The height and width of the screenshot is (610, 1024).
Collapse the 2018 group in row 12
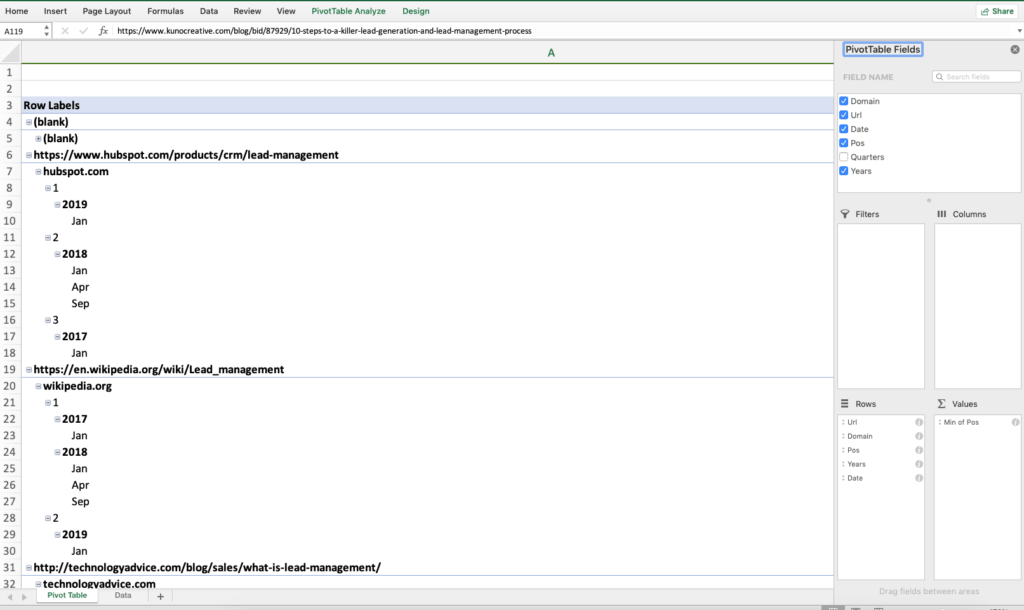pos(57,254)
